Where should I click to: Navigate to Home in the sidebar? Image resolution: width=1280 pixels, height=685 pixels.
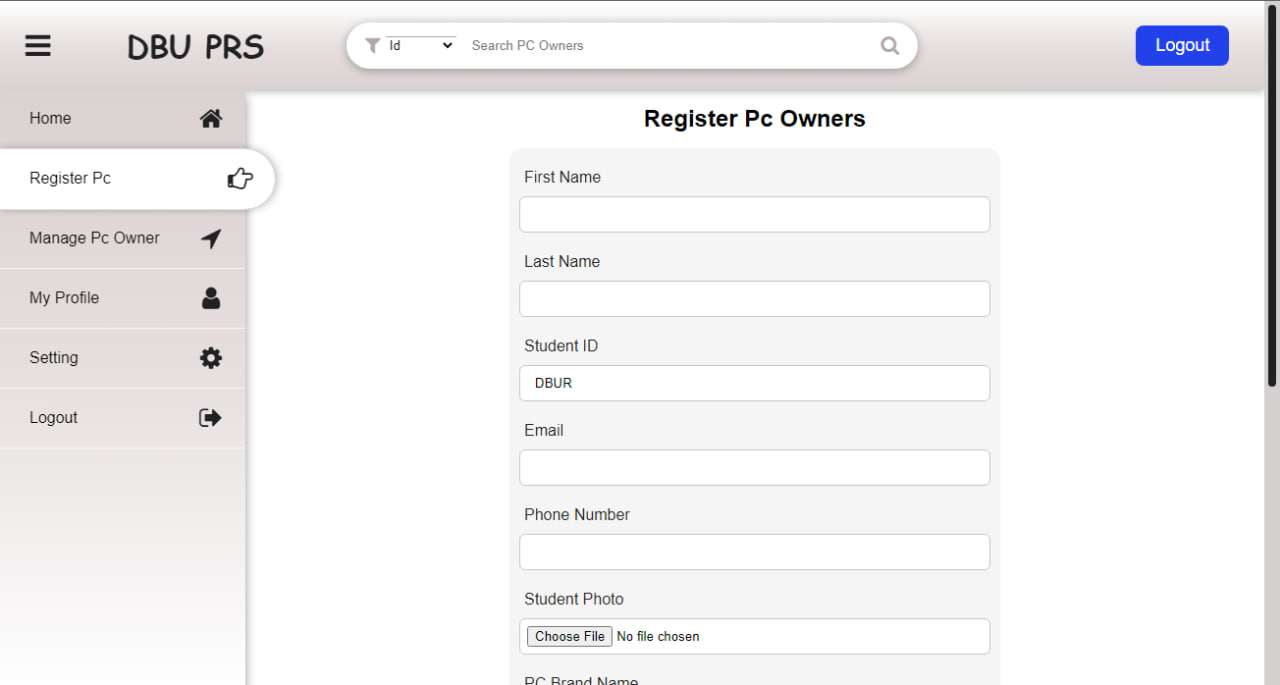point(50,118)
